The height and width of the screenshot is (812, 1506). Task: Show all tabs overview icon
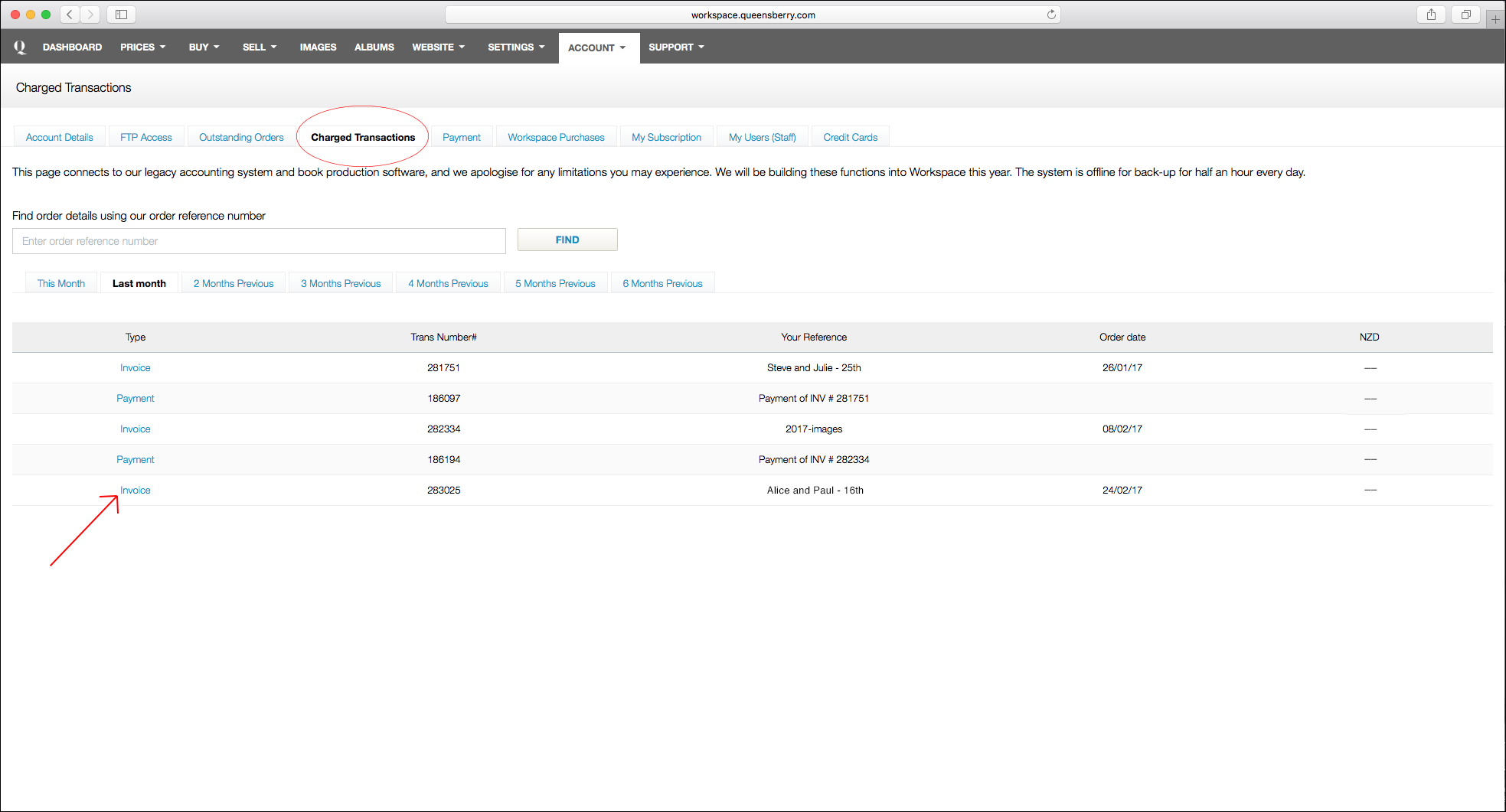1465,15
